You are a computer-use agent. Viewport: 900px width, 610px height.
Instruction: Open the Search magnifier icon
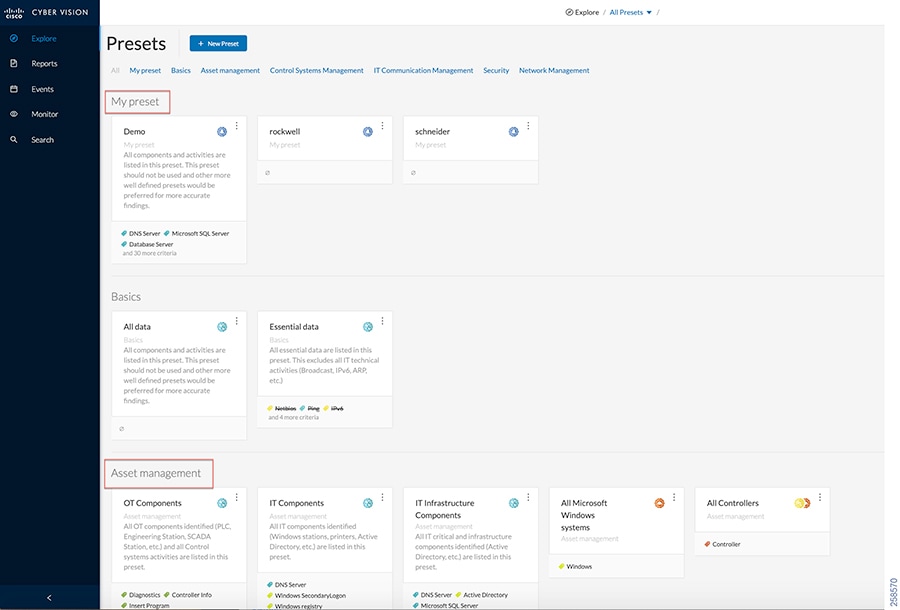pyautogui.click(x=14, y=139)
